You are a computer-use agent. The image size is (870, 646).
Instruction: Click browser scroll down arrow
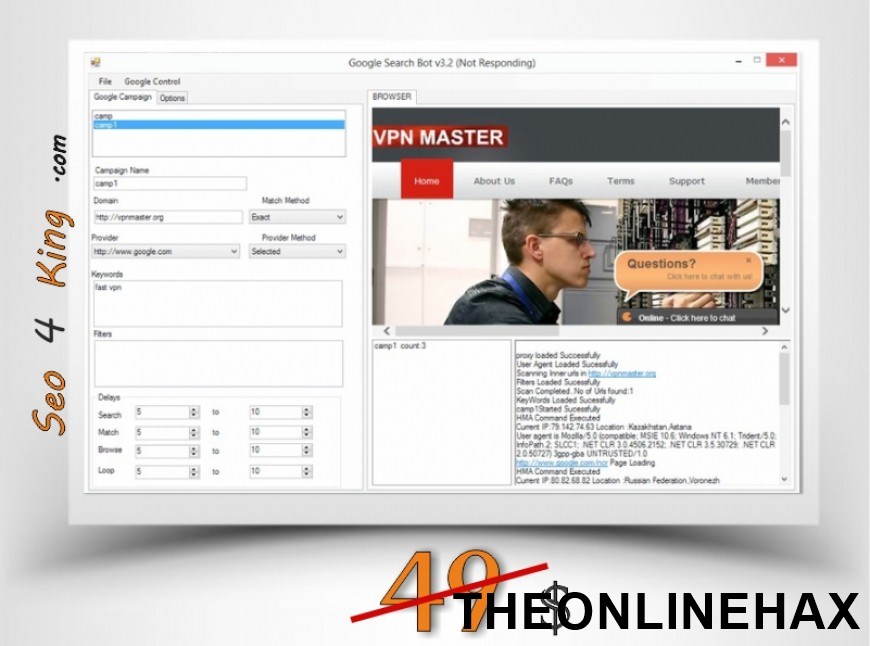tap(785, 310)
